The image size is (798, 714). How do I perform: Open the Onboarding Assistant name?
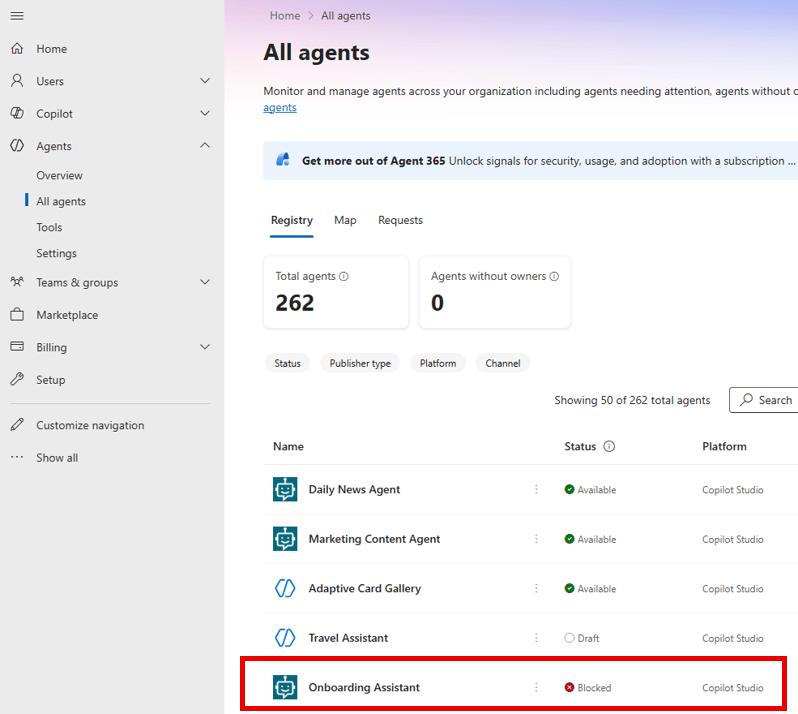364,687
